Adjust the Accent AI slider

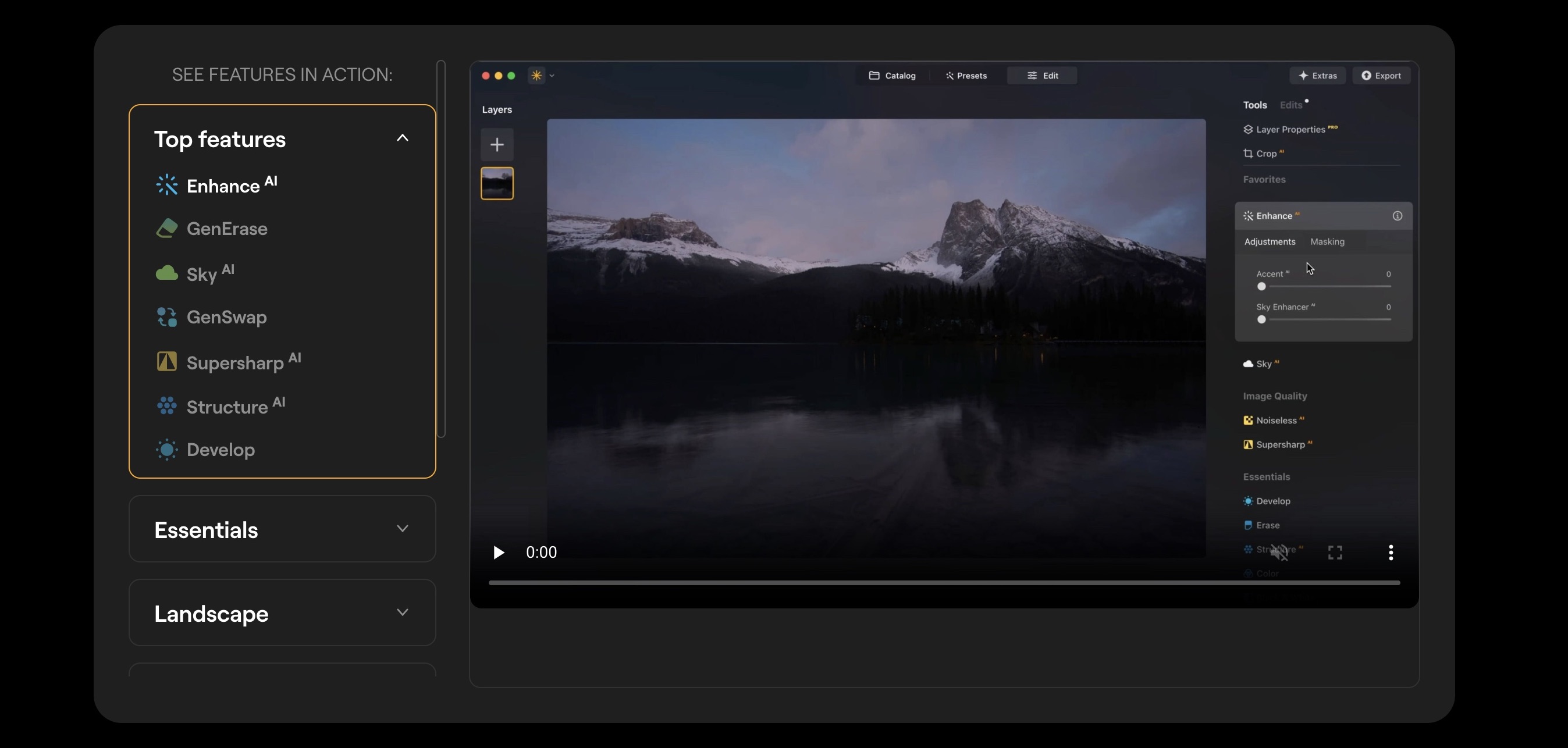[x=1324, y=287]
